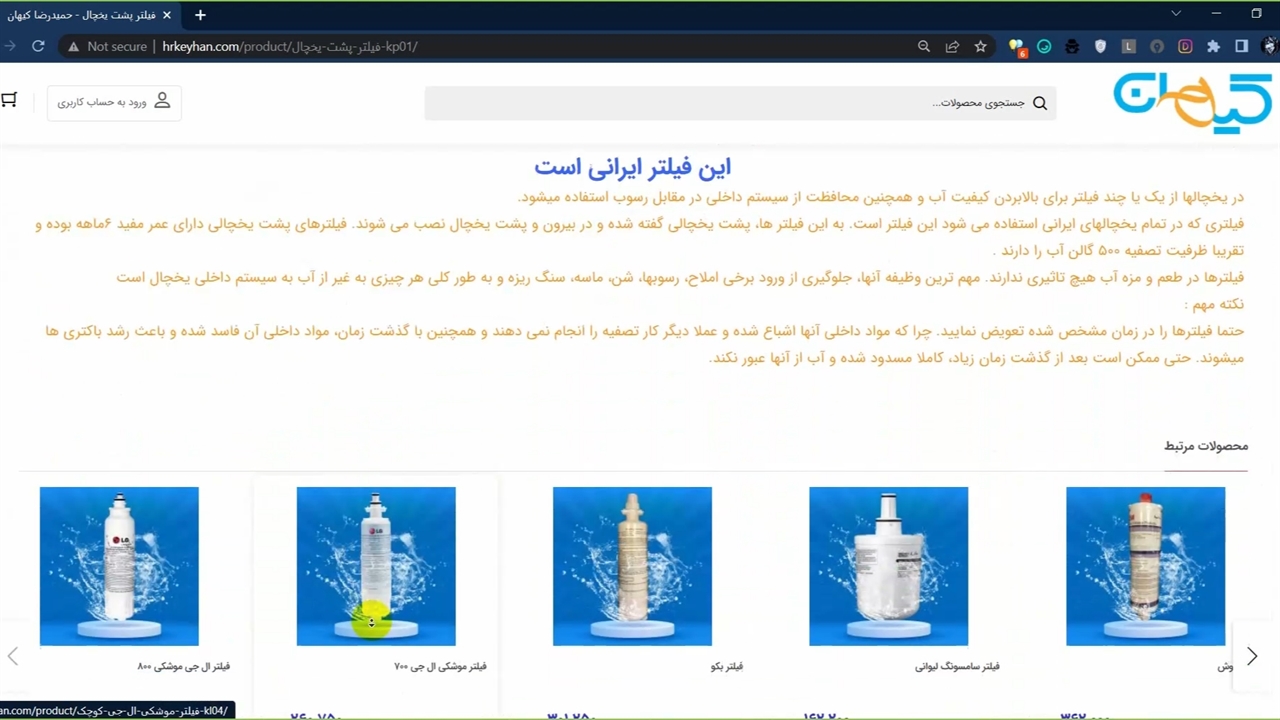
Task: Expand the tab search chevron in title bar
Action: click(1176, 14)
